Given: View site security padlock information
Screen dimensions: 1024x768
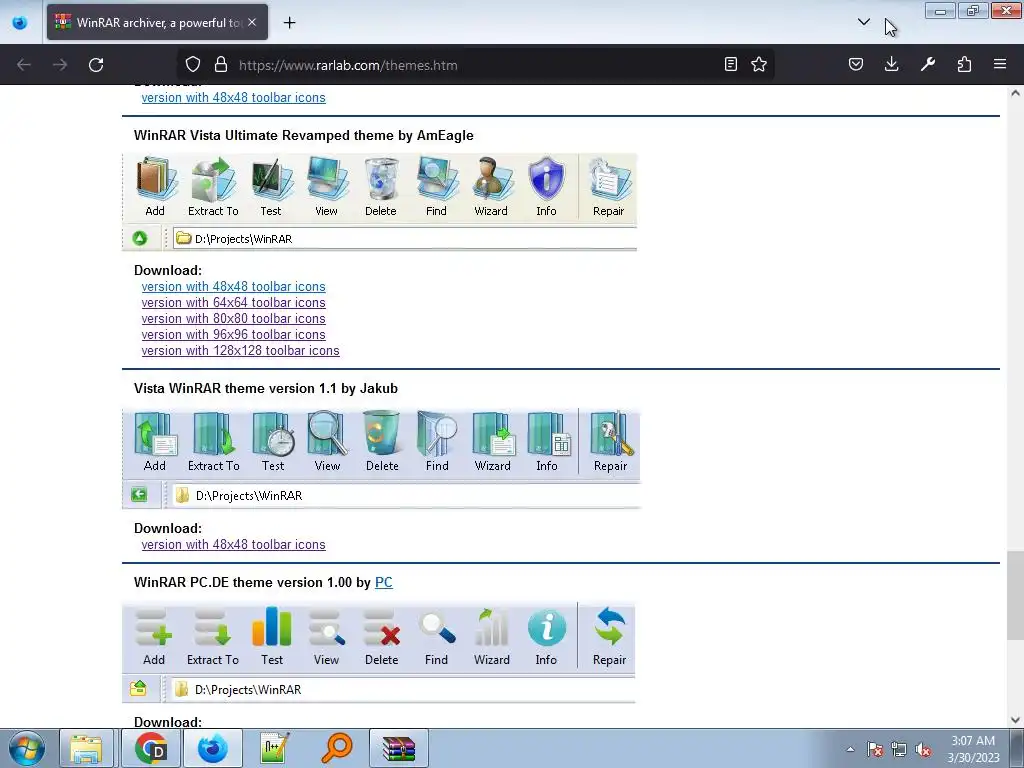Looking at the screenshot, I should [x=221, y=65].
